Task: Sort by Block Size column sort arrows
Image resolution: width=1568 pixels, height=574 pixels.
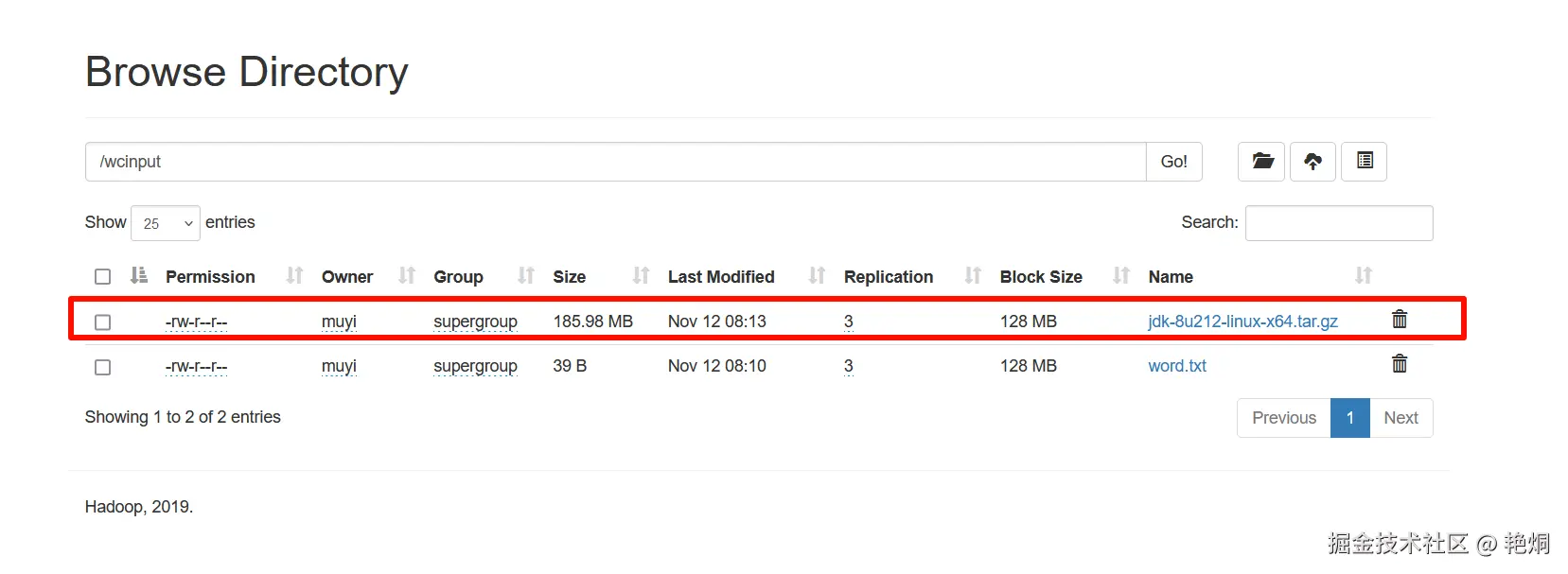Action: (x=1121, y=276)
